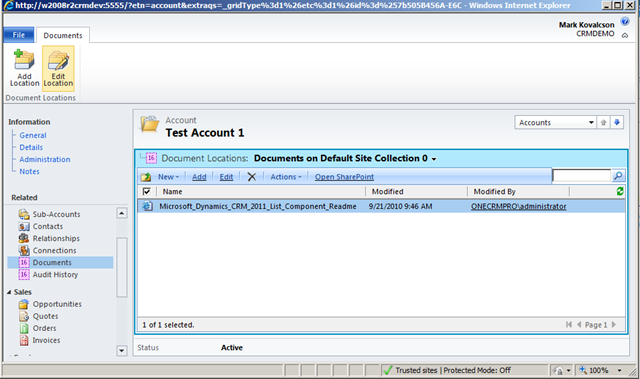Click the help question mark icon

(x=624, y=21)
